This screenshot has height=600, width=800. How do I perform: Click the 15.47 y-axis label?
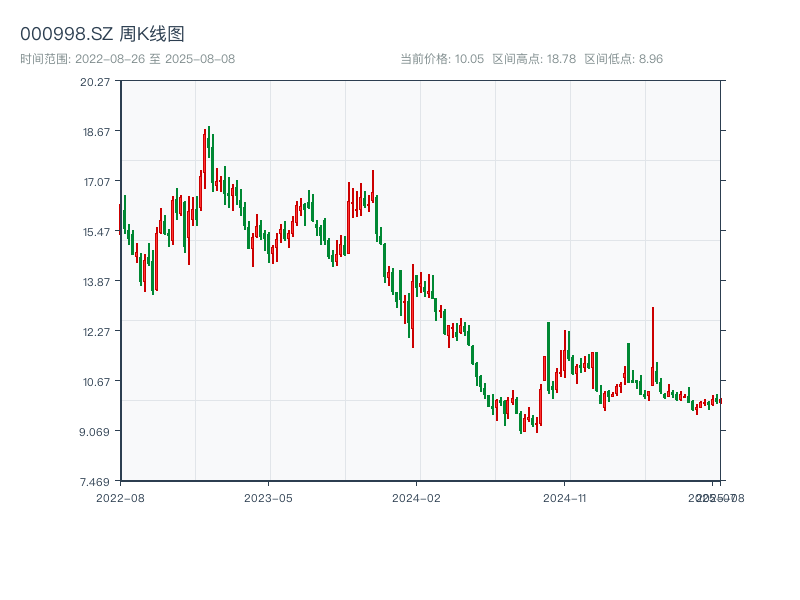[95, 231]
